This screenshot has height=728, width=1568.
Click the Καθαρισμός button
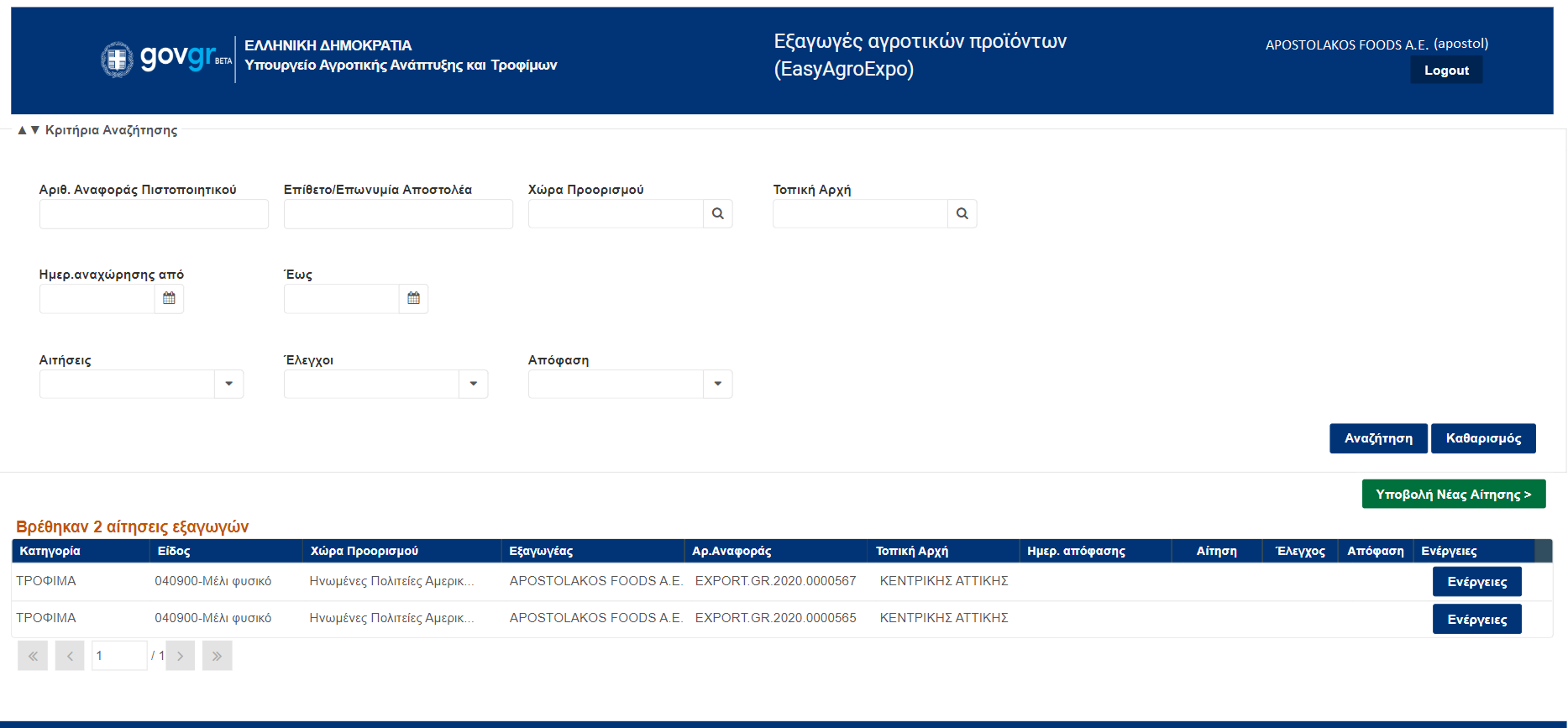(1483, 438)
